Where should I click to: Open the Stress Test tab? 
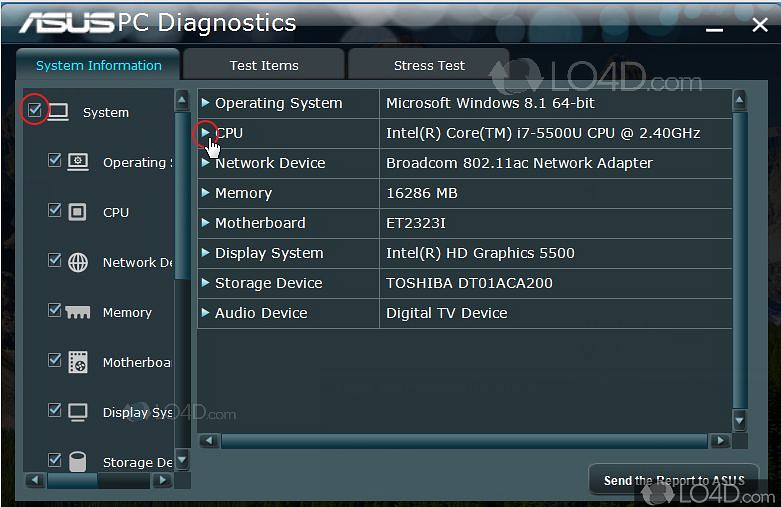(429, 66)
